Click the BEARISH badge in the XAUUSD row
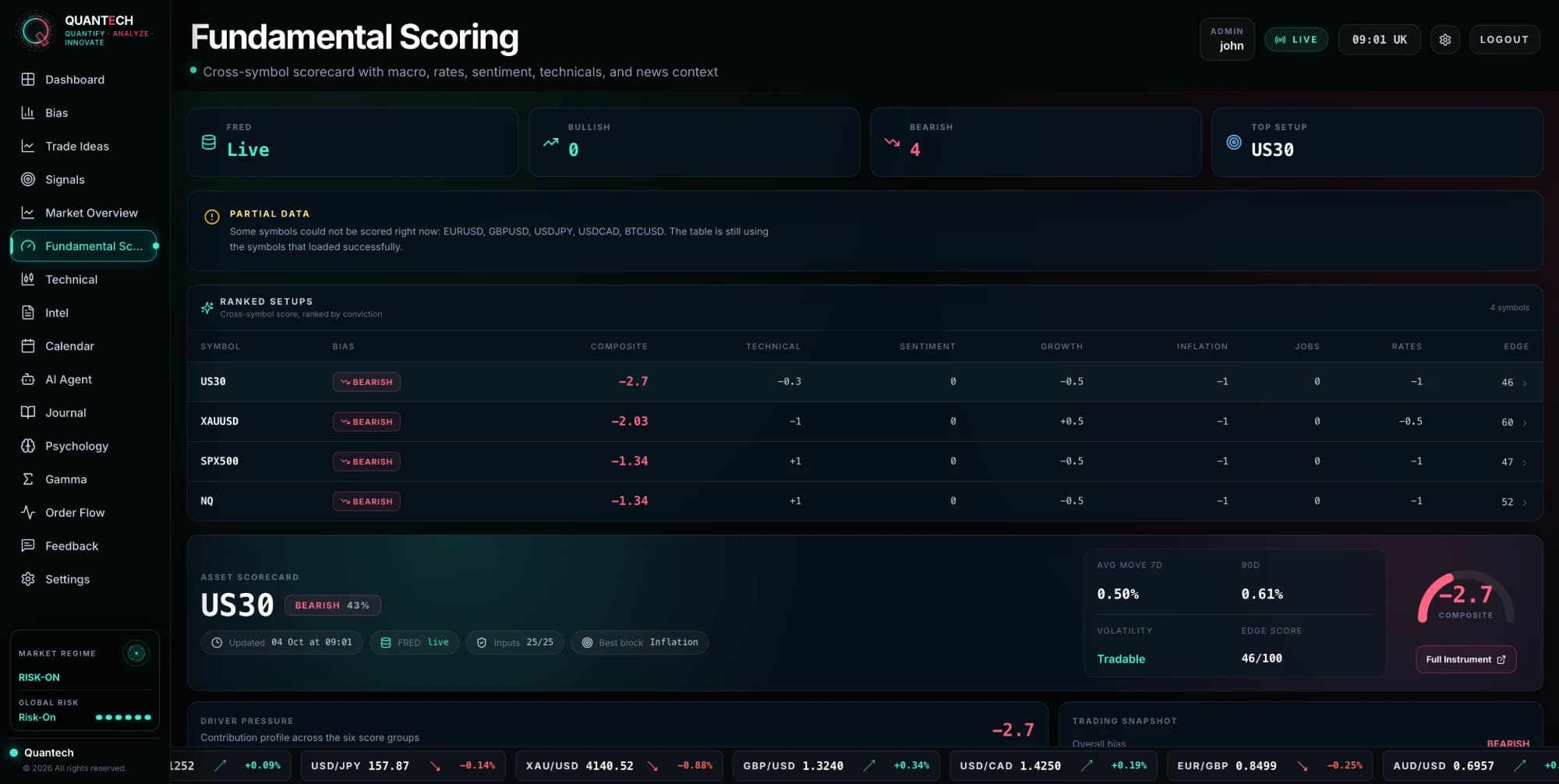 click(x=366, y=422)
